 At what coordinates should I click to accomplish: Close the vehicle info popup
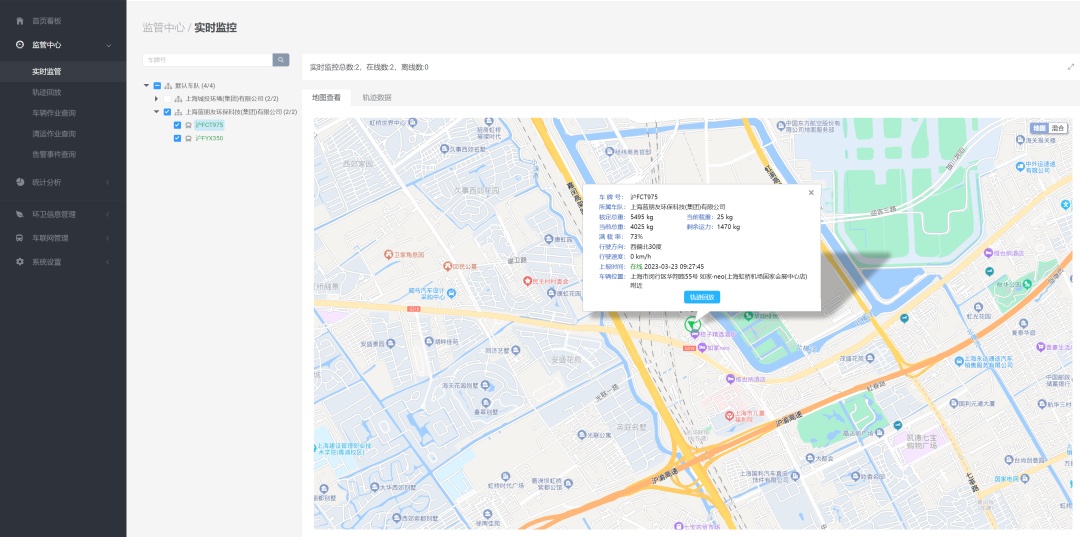tap(811, 192)
